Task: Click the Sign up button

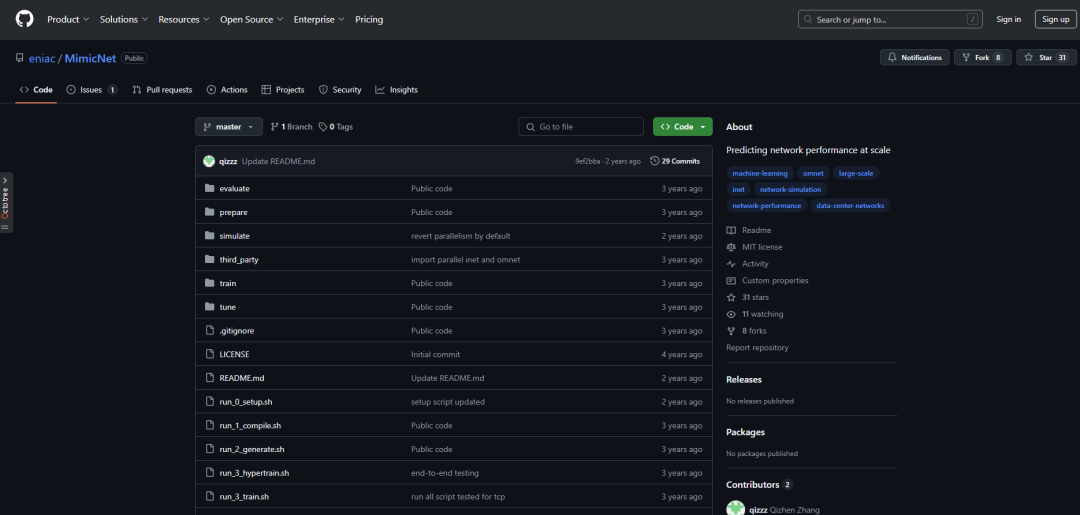Action: 1055,19
